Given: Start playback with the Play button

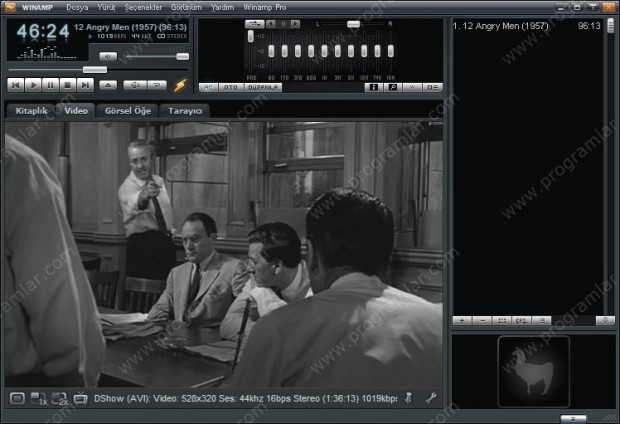Looking at the screenshot, I should (33, 85).
